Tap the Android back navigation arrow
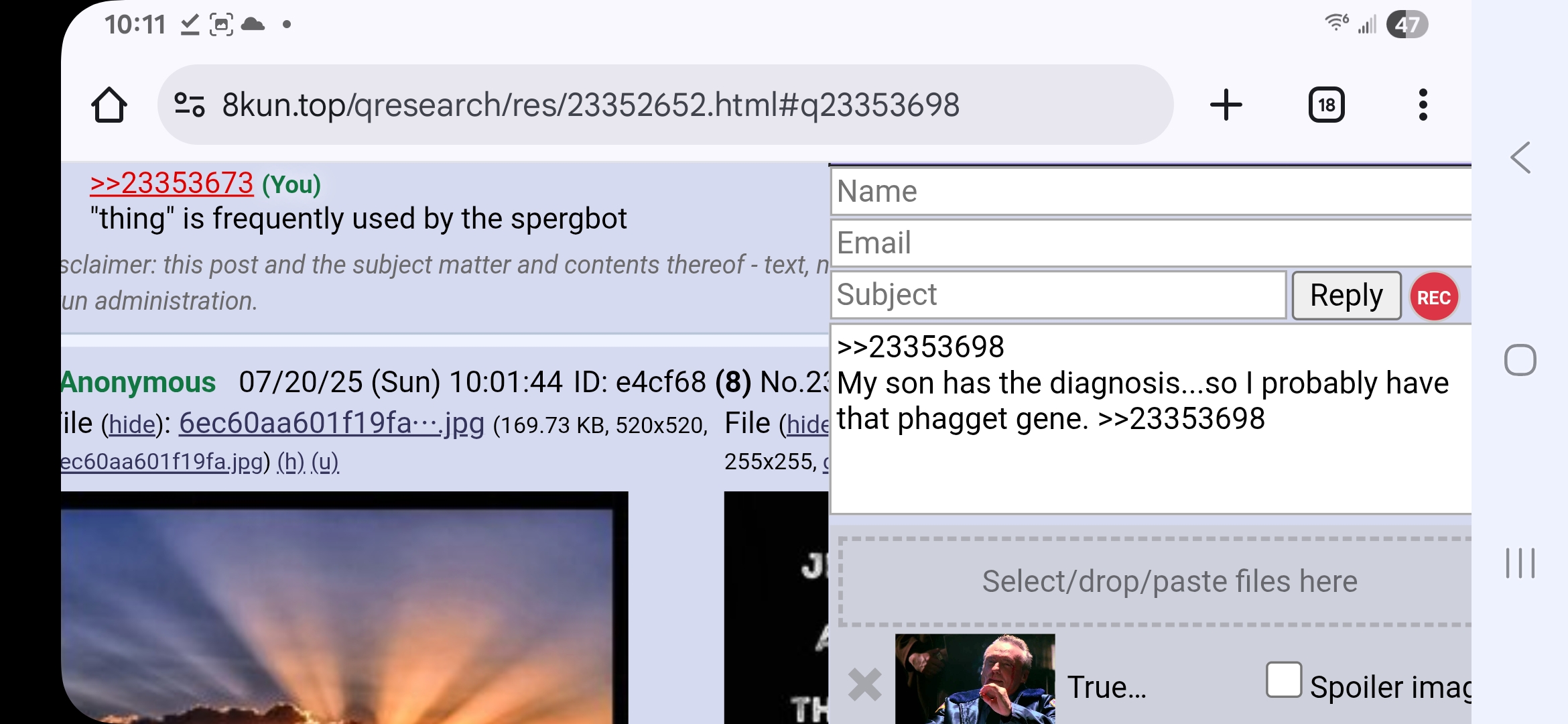 [x=1520, y=158]
